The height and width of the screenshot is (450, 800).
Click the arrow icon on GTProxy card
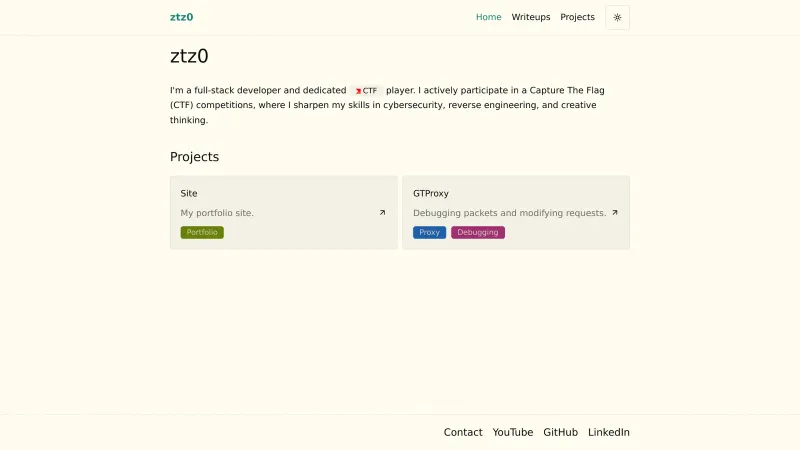615,212
